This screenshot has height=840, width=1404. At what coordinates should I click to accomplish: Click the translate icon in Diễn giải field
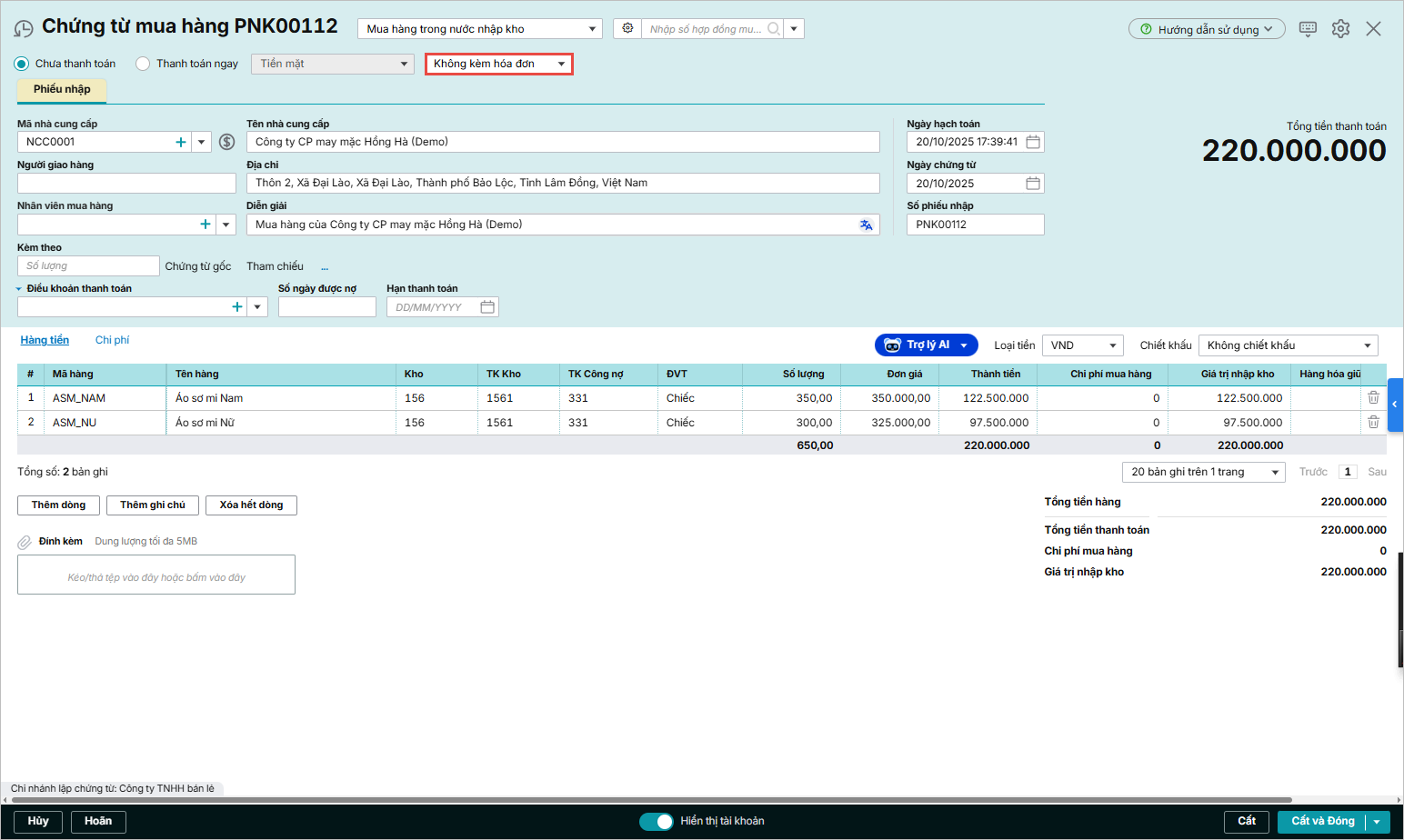click(x=866, y=225)
